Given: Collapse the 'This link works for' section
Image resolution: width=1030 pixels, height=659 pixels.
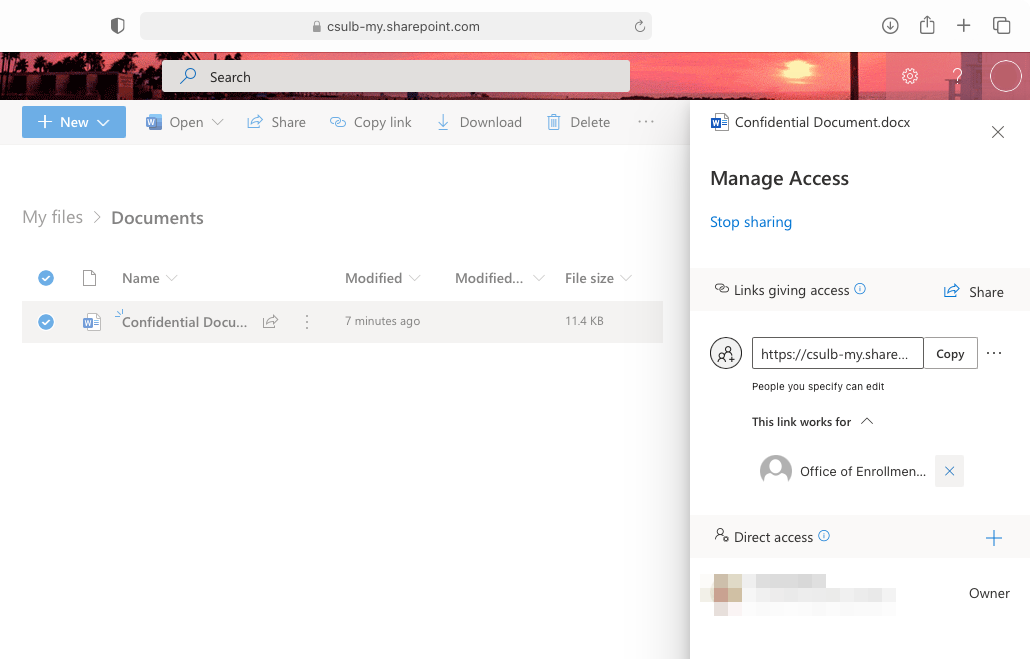Looking at the screenshot, I should click(867, 421).
